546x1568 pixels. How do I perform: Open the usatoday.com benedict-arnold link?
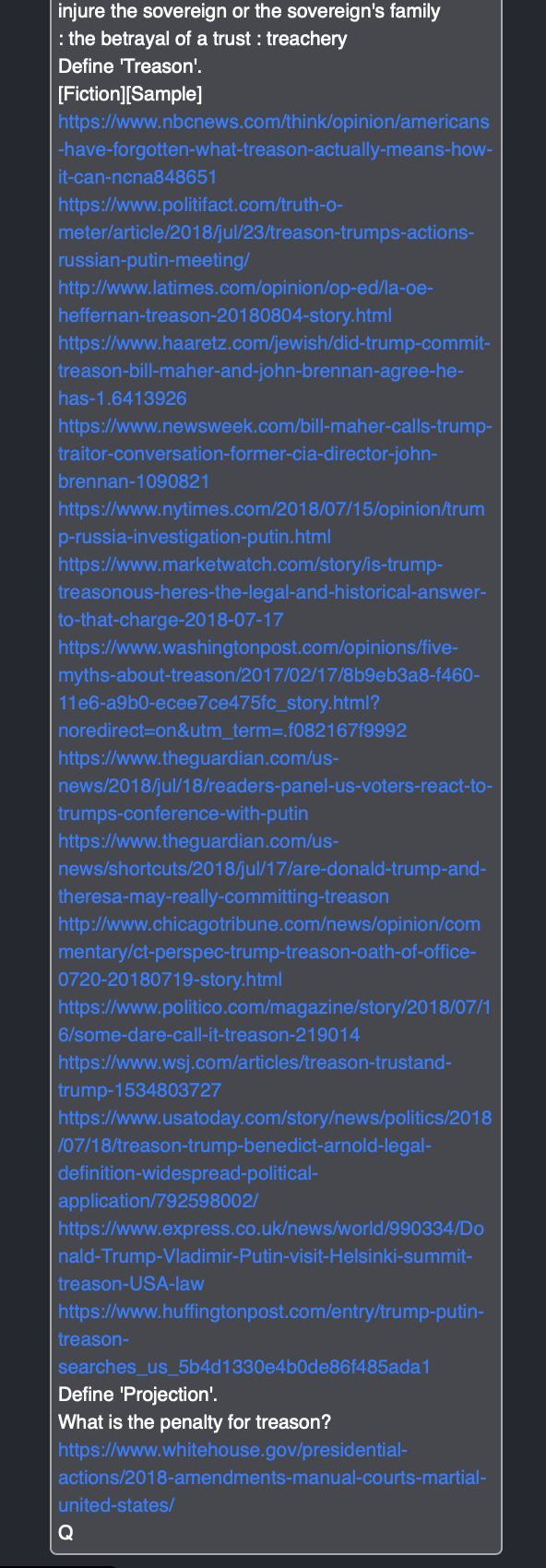click(x=275, y=1159)
